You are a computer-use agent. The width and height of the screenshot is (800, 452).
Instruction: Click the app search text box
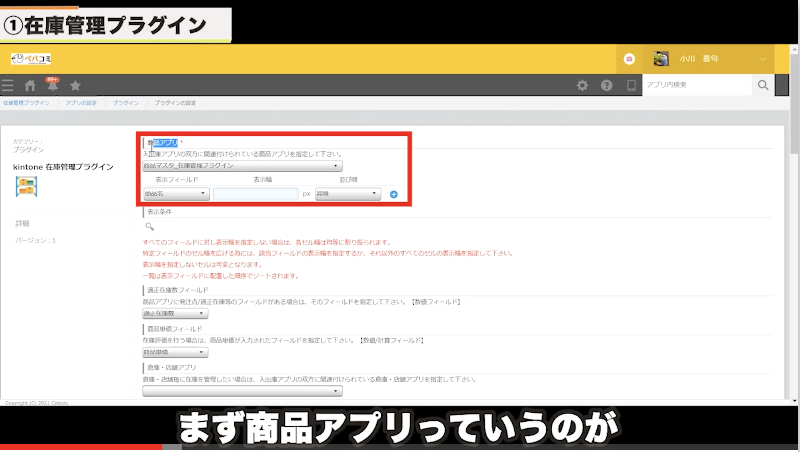(694, 86)
